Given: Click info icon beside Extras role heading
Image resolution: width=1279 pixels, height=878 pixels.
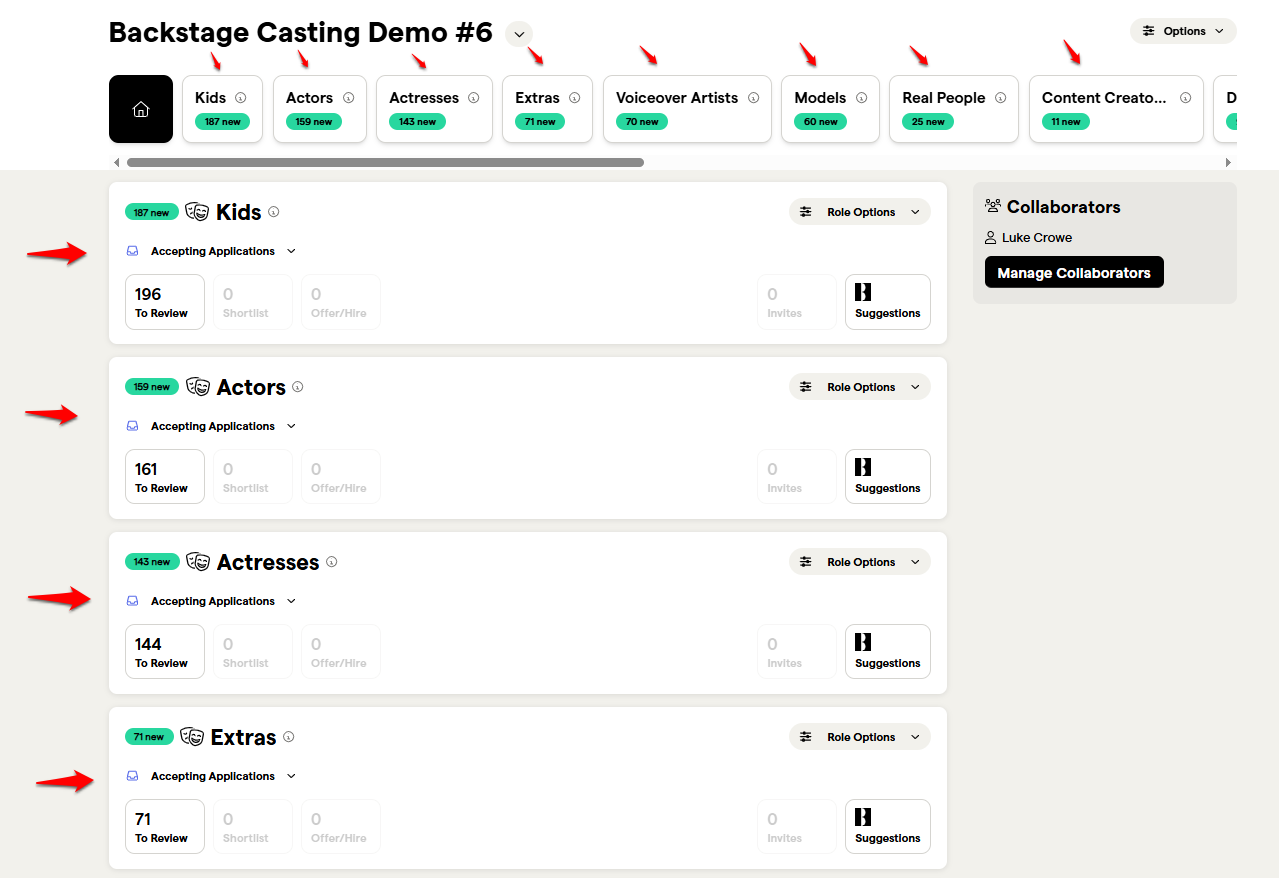Looking at the screenshot, I should tap(288, 737).
